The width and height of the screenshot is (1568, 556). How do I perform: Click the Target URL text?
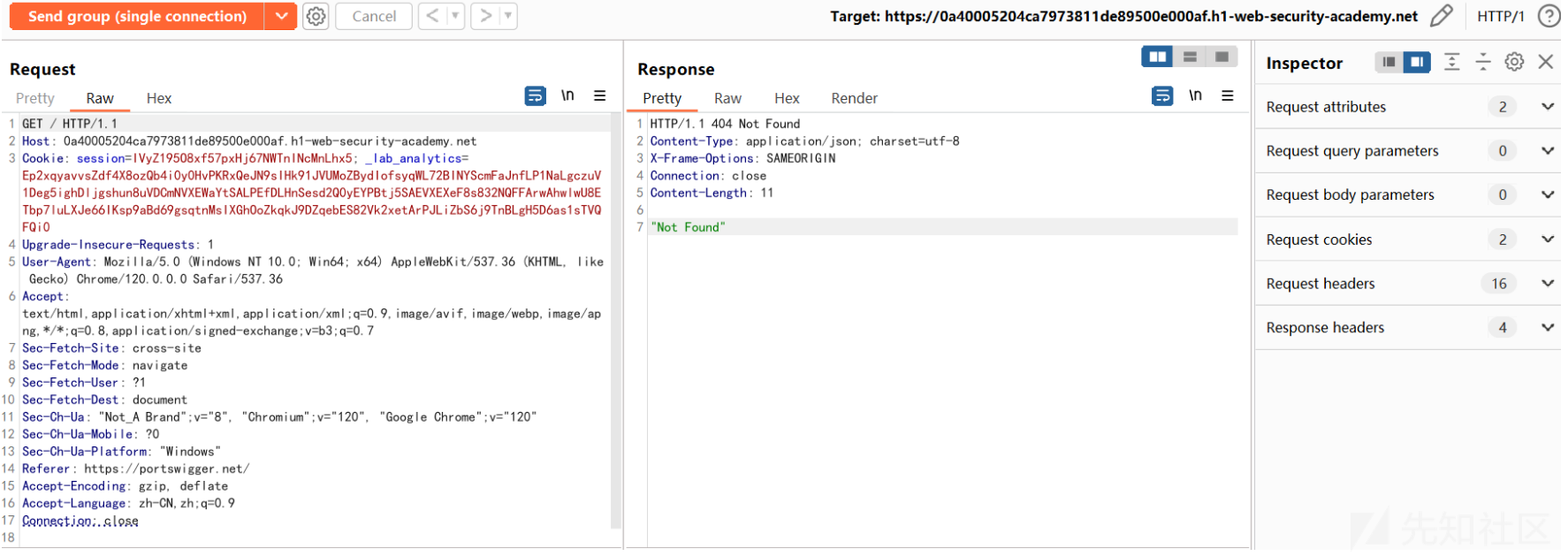tap(1123, 16)
